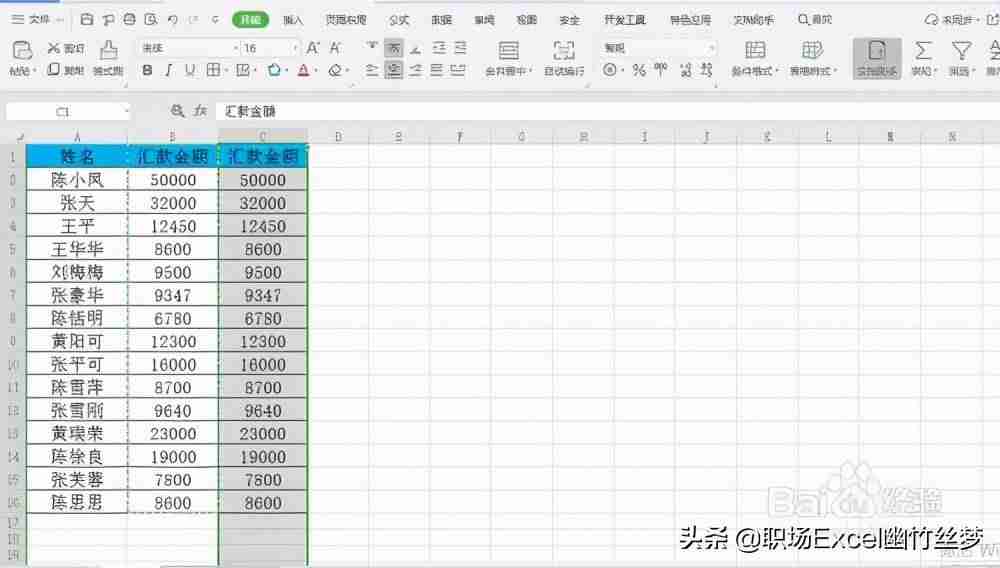Click the Print Preview icon
1000x568 pixels.
(x=151, y=20)
